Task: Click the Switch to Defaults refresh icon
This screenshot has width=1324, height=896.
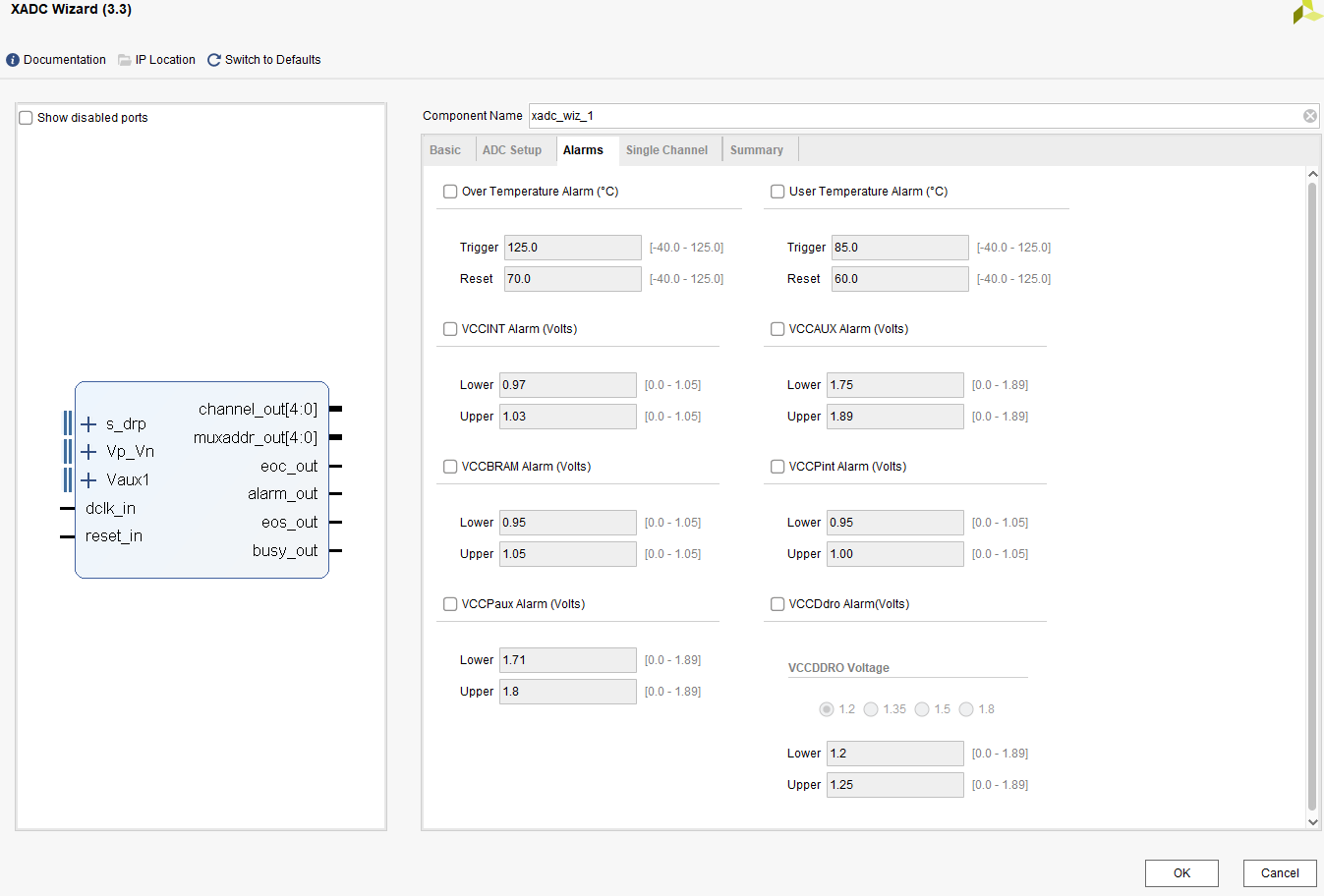Action: [214, 60]
